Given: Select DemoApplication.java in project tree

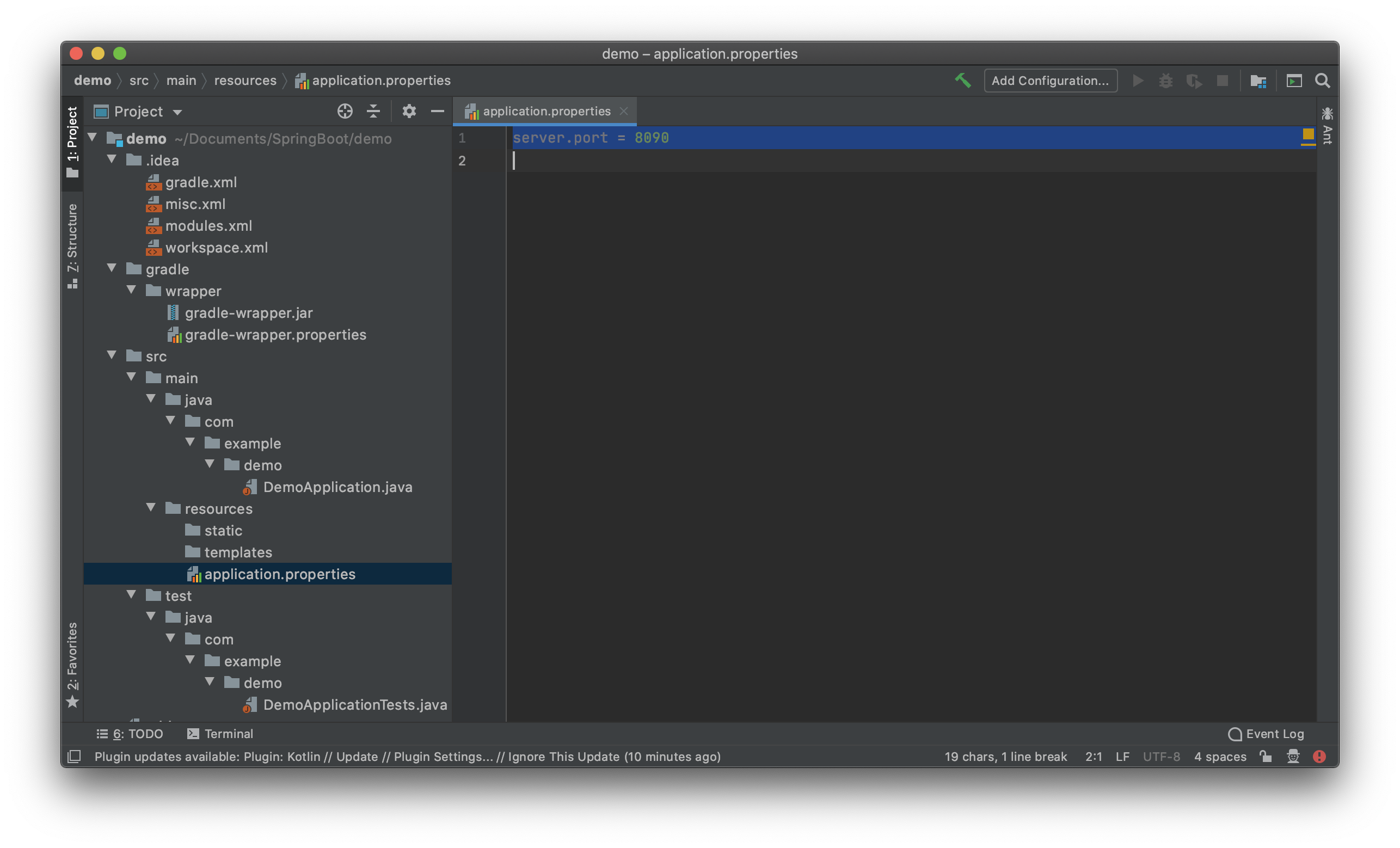Looking at the screenshot, I should [x=337, y=487].
